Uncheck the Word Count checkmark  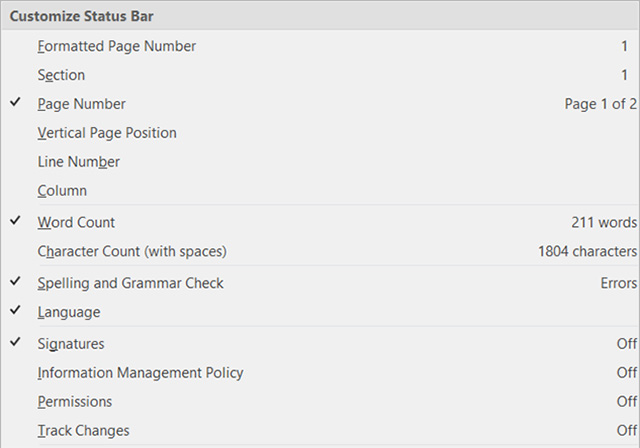[x=16, y=222]
